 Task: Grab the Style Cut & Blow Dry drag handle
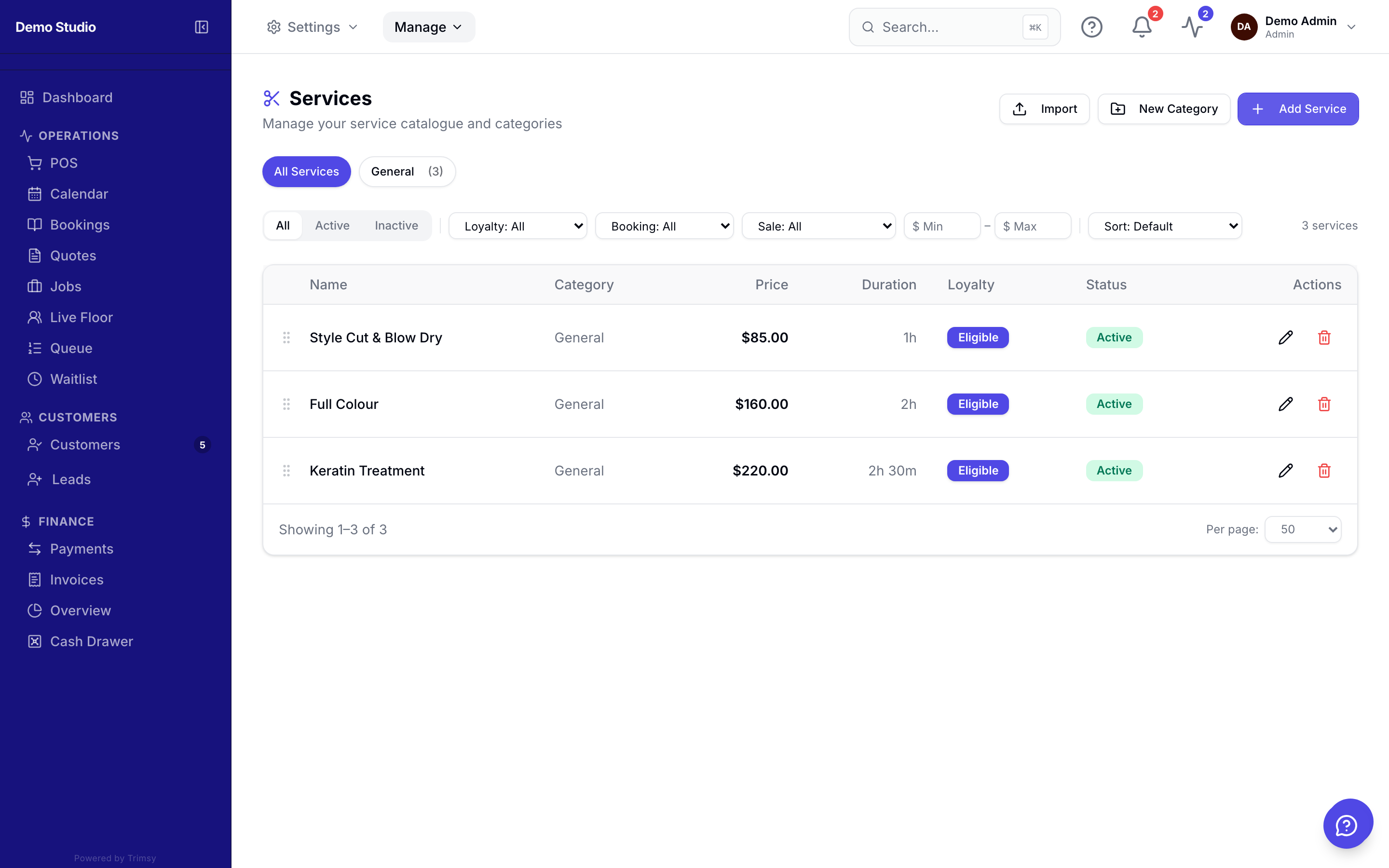[286, 338]
